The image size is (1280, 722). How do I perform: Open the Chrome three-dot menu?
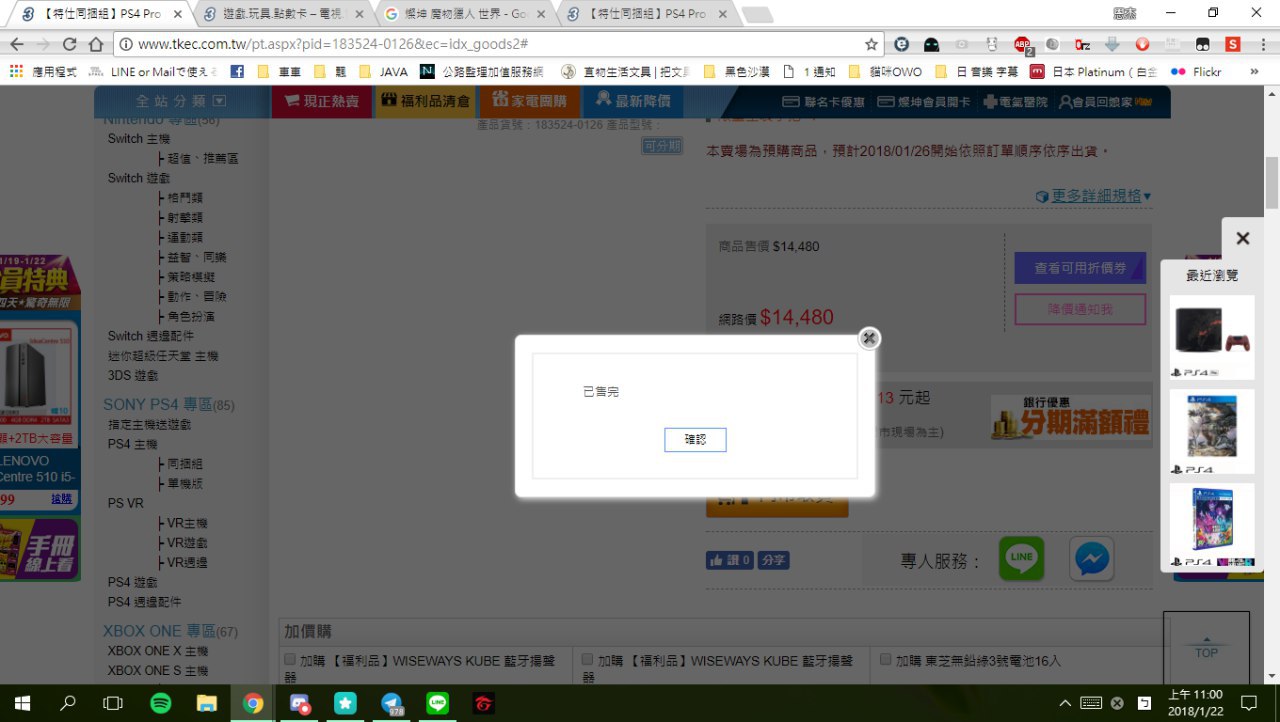pyautogui.click(x=1262, y=44)
